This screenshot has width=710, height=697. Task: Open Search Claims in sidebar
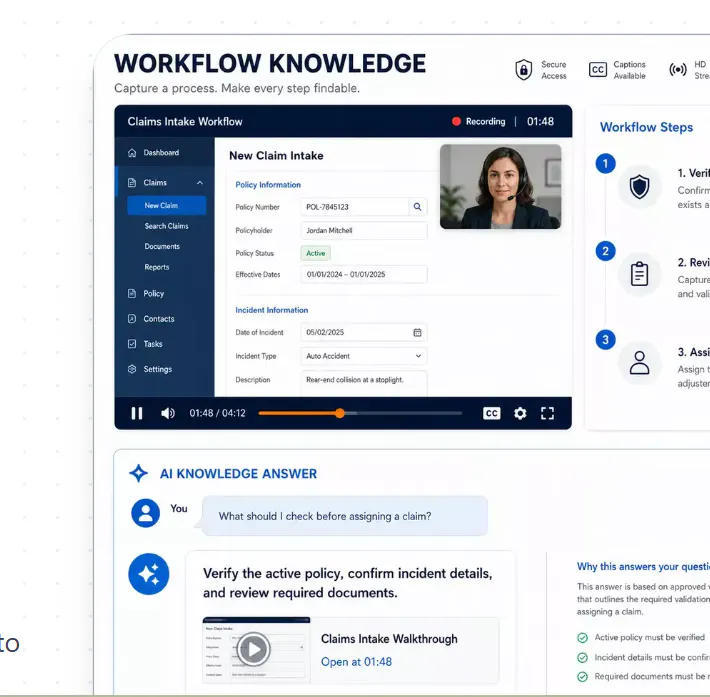coord(166,226)
